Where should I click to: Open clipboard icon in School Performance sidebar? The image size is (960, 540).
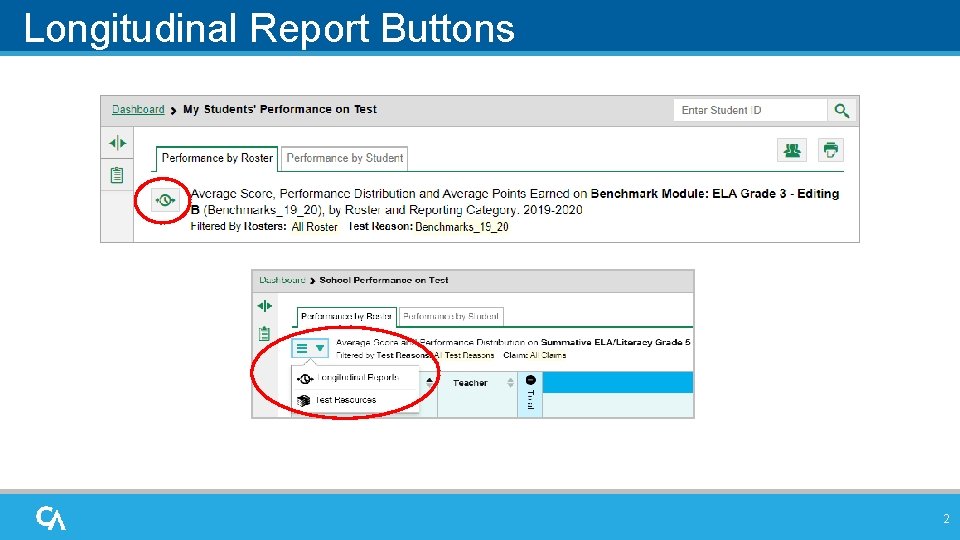264,334
